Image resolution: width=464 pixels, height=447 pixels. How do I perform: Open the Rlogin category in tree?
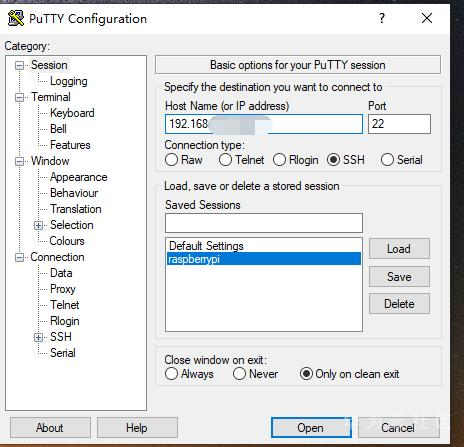coord(65,321)
